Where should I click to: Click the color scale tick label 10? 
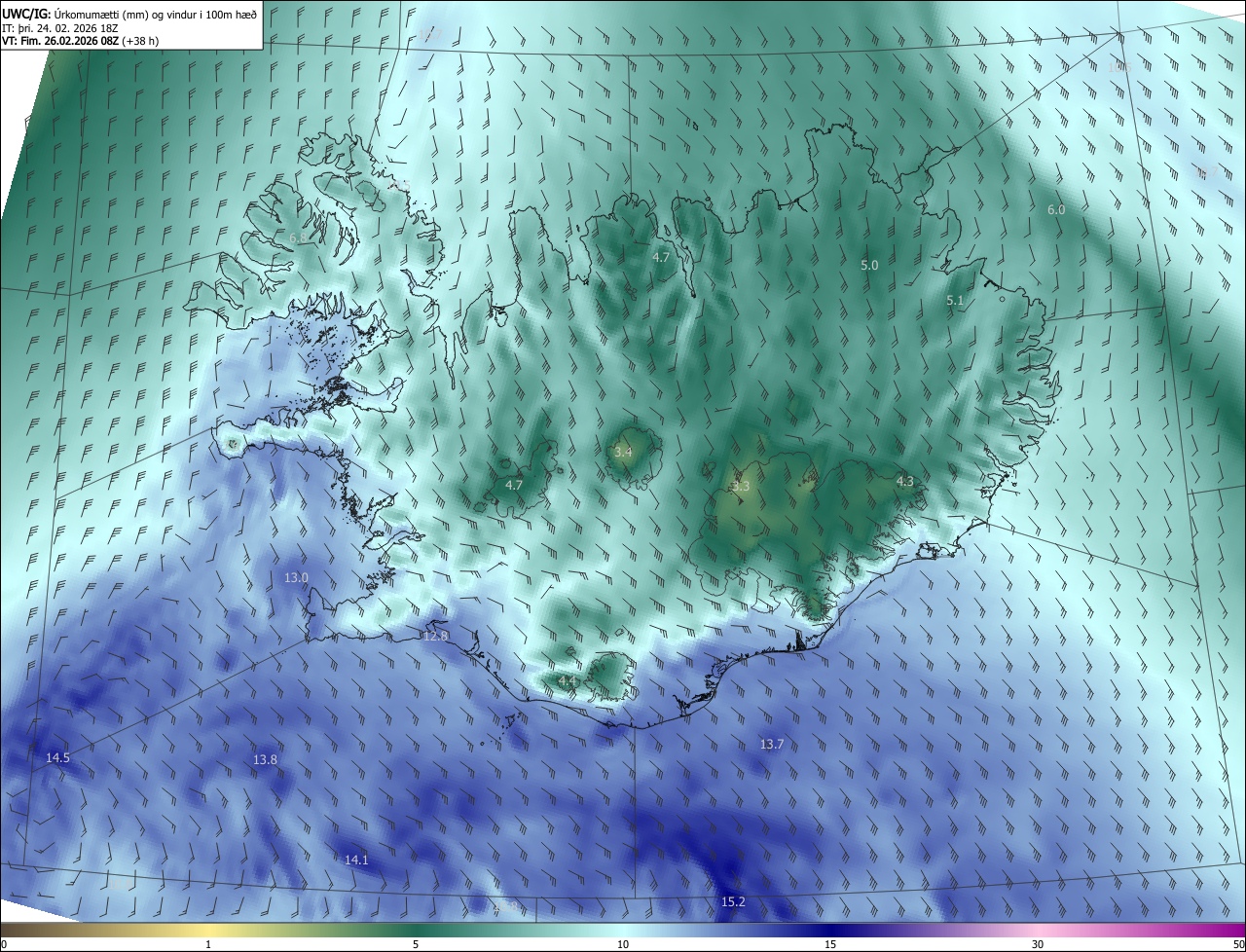623,944
